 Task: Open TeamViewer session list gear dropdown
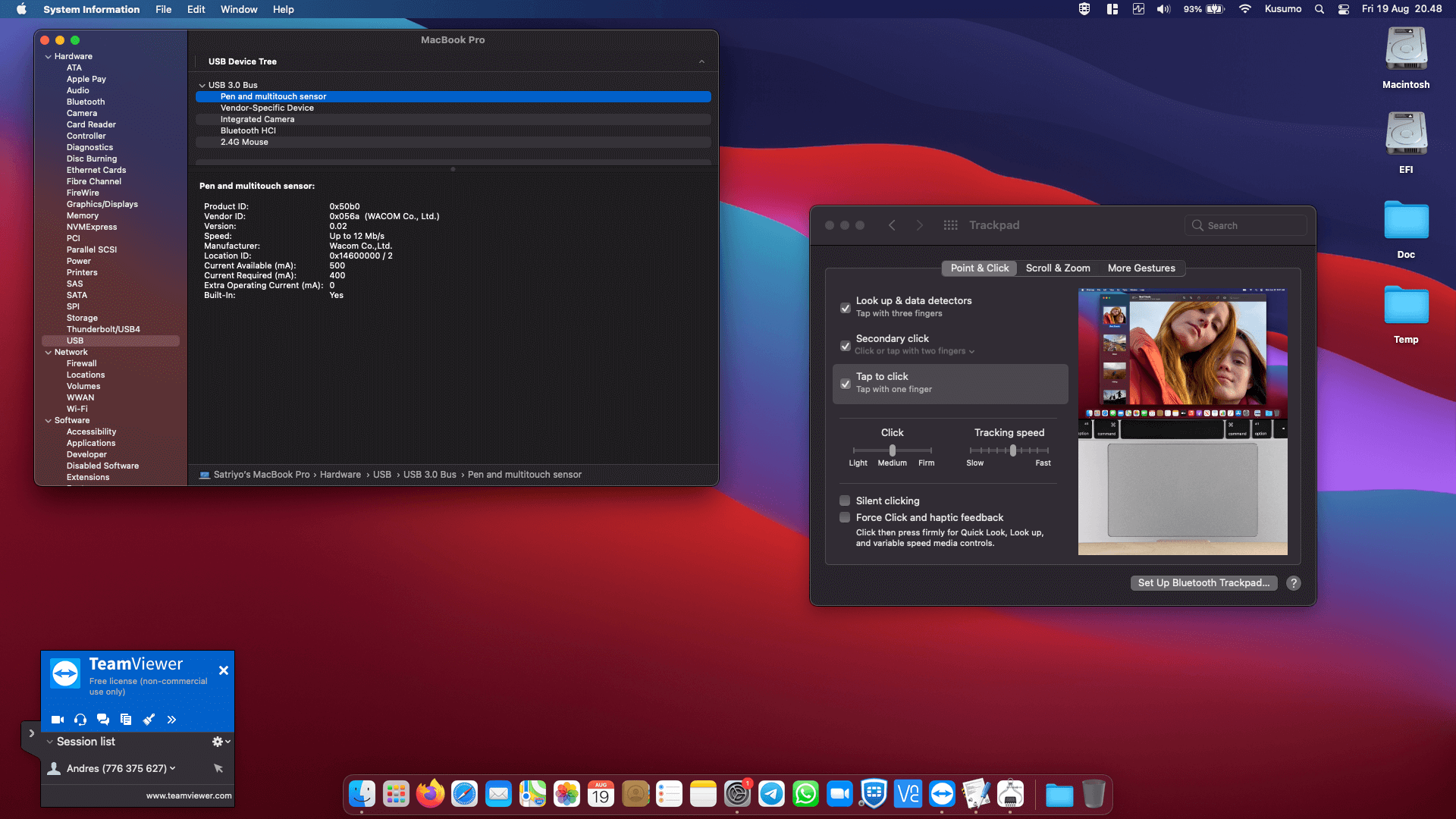click(x=221, y=742)
